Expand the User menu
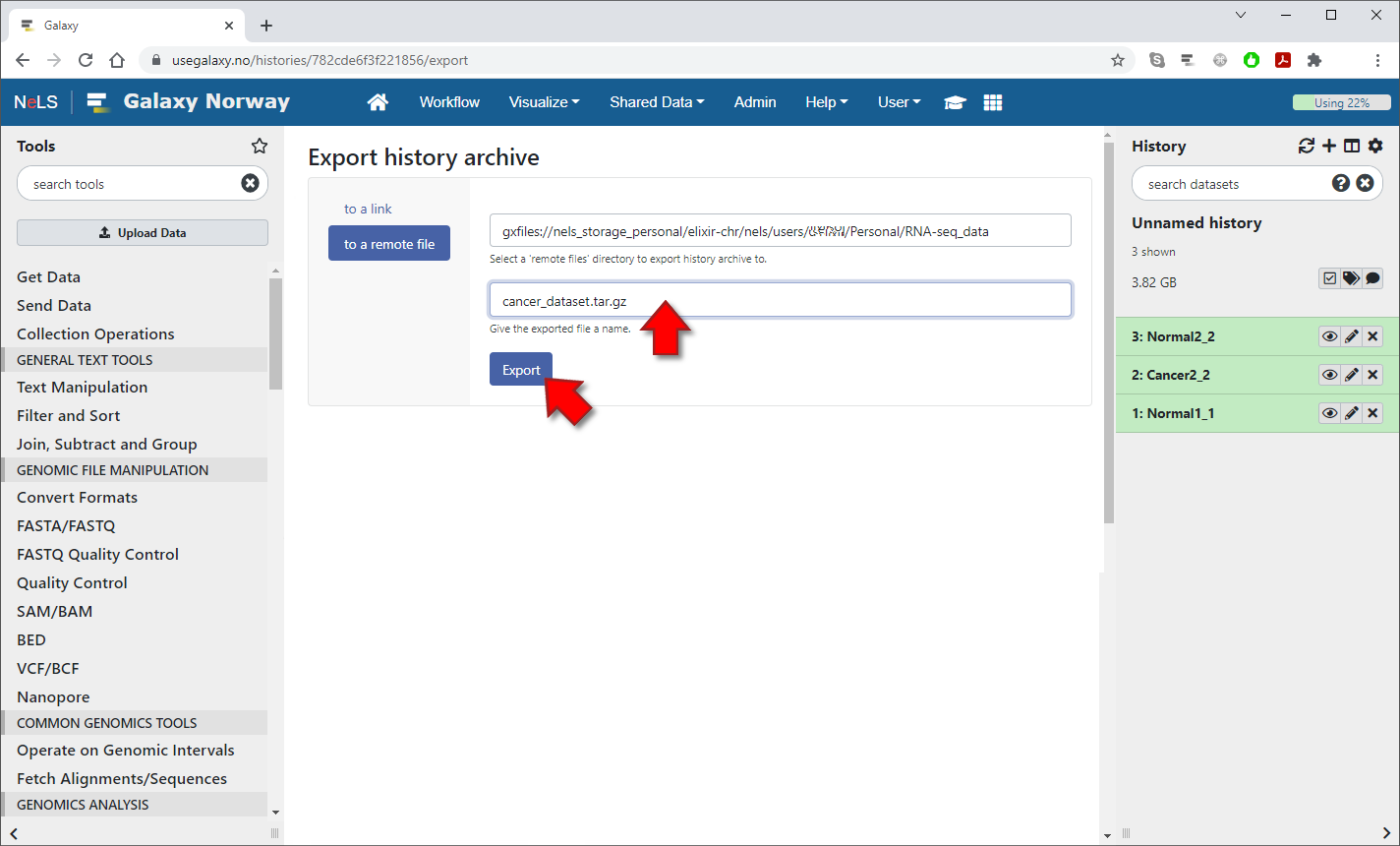Viewport: 1400px width, 846px height. (899, 102)
